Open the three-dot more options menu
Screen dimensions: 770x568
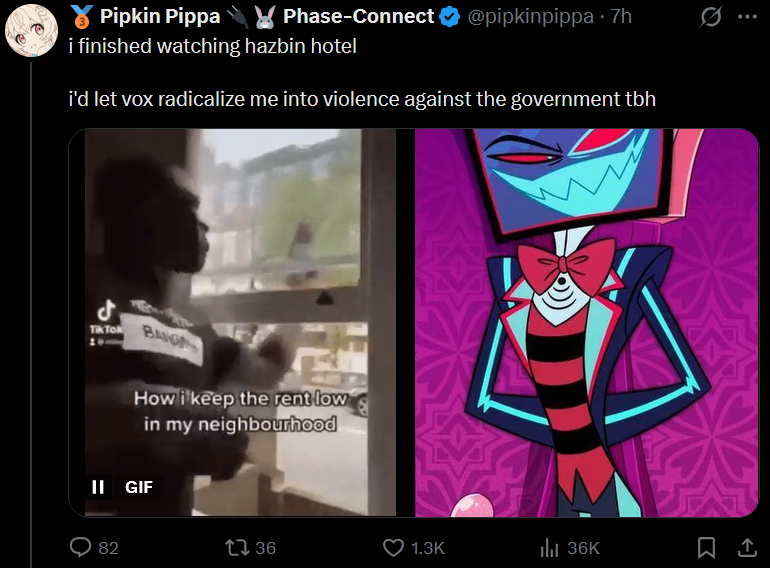coord(747,17)
